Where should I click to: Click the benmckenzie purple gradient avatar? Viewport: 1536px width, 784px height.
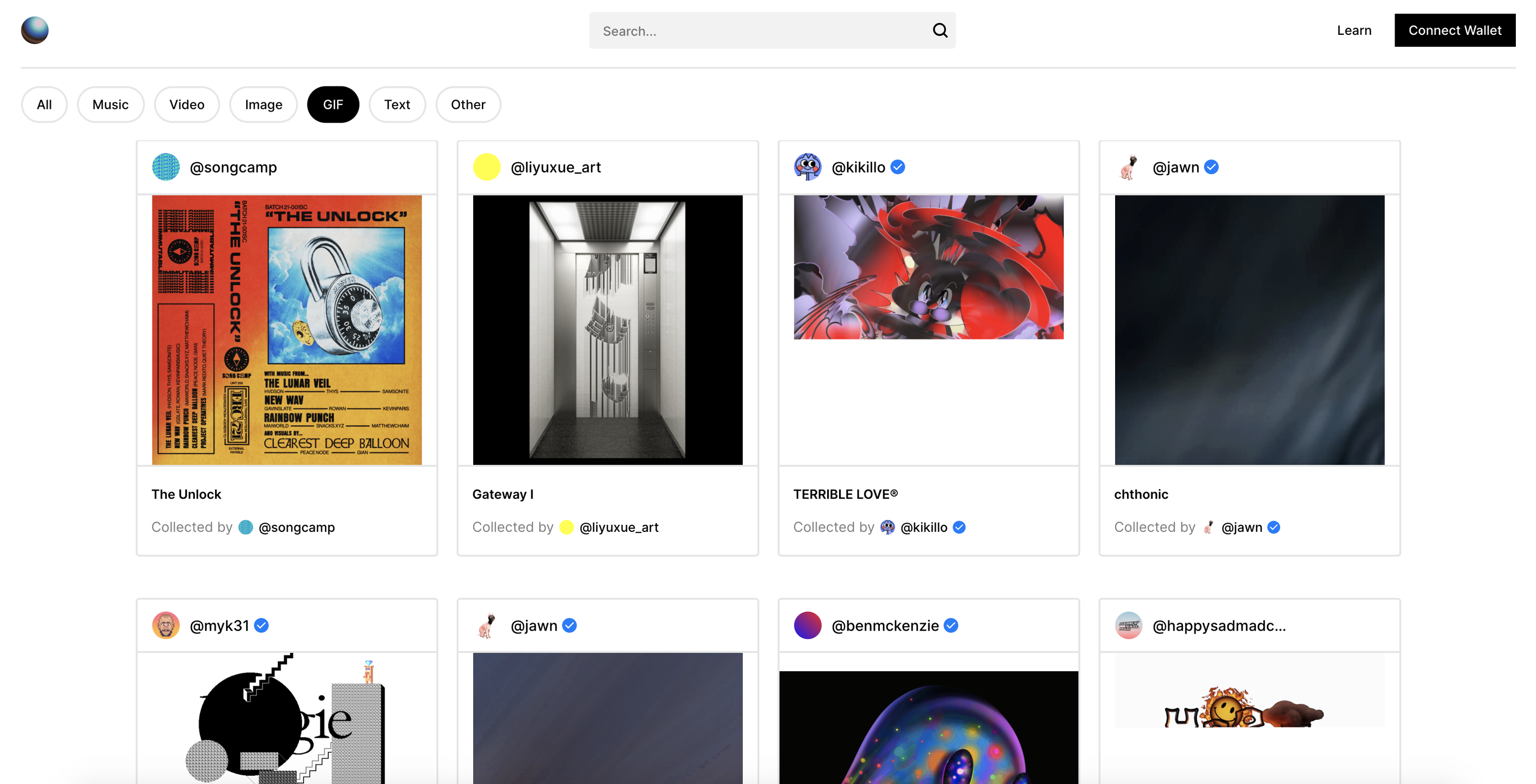click(807, 626)
